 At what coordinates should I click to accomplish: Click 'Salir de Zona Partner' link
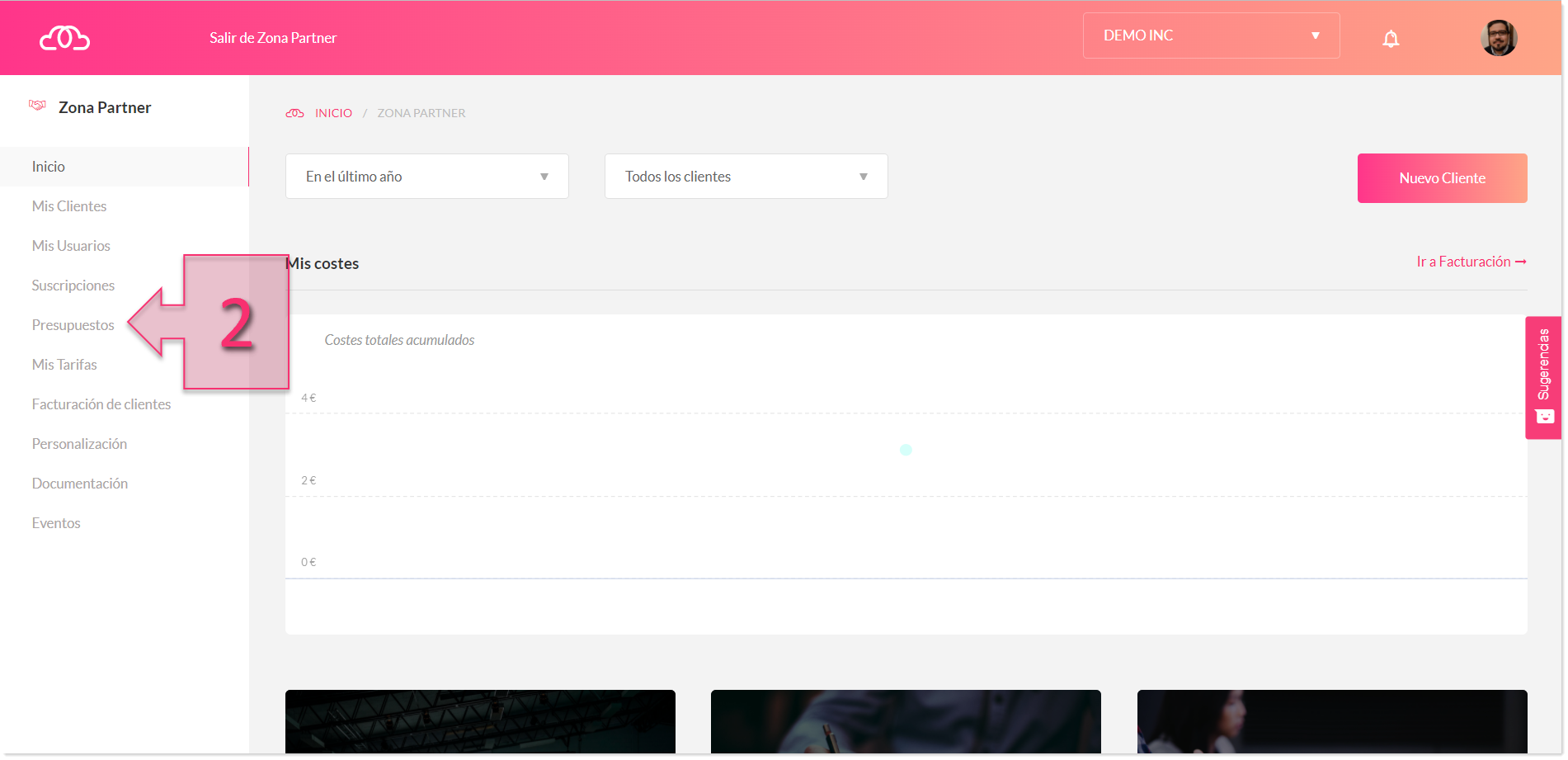[273, 38]
